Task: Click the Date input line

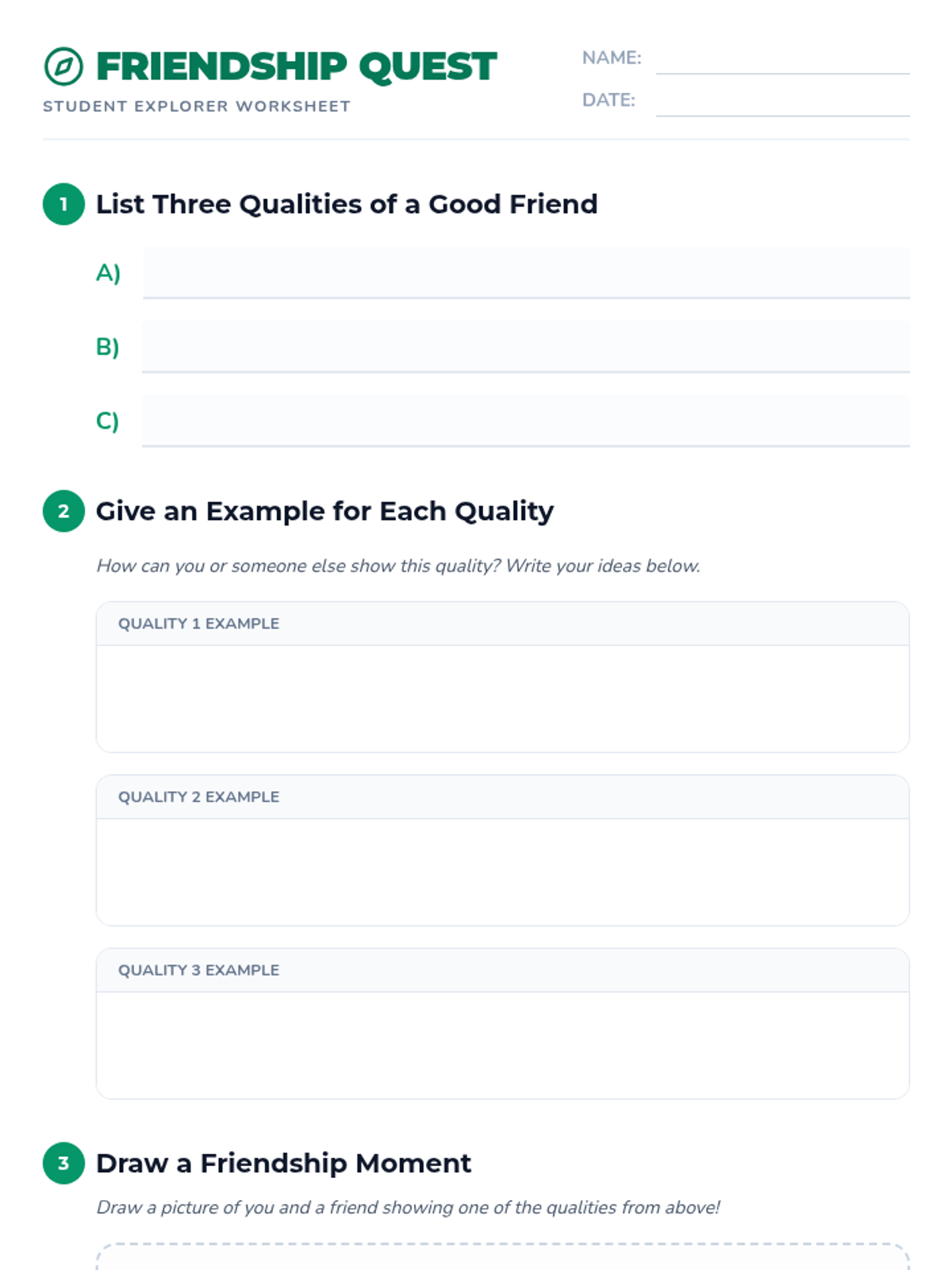Action: pyautogui.click(x=781, y=102)
